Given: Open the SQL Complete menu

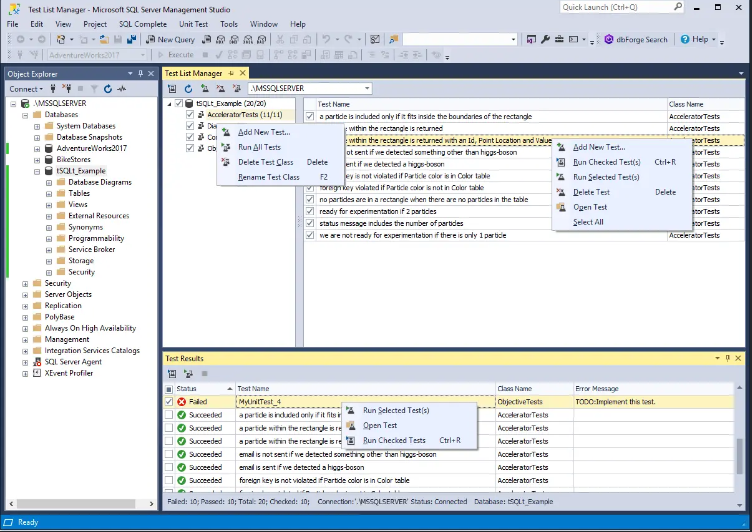Looking at the screenshot, I should pyautogui.click(x=143, y=24).
